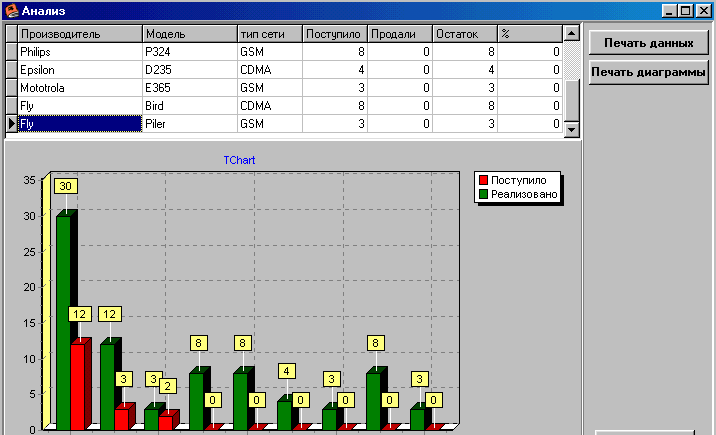Select the highlighted Fly cell in the Piler row

point(80,124)
